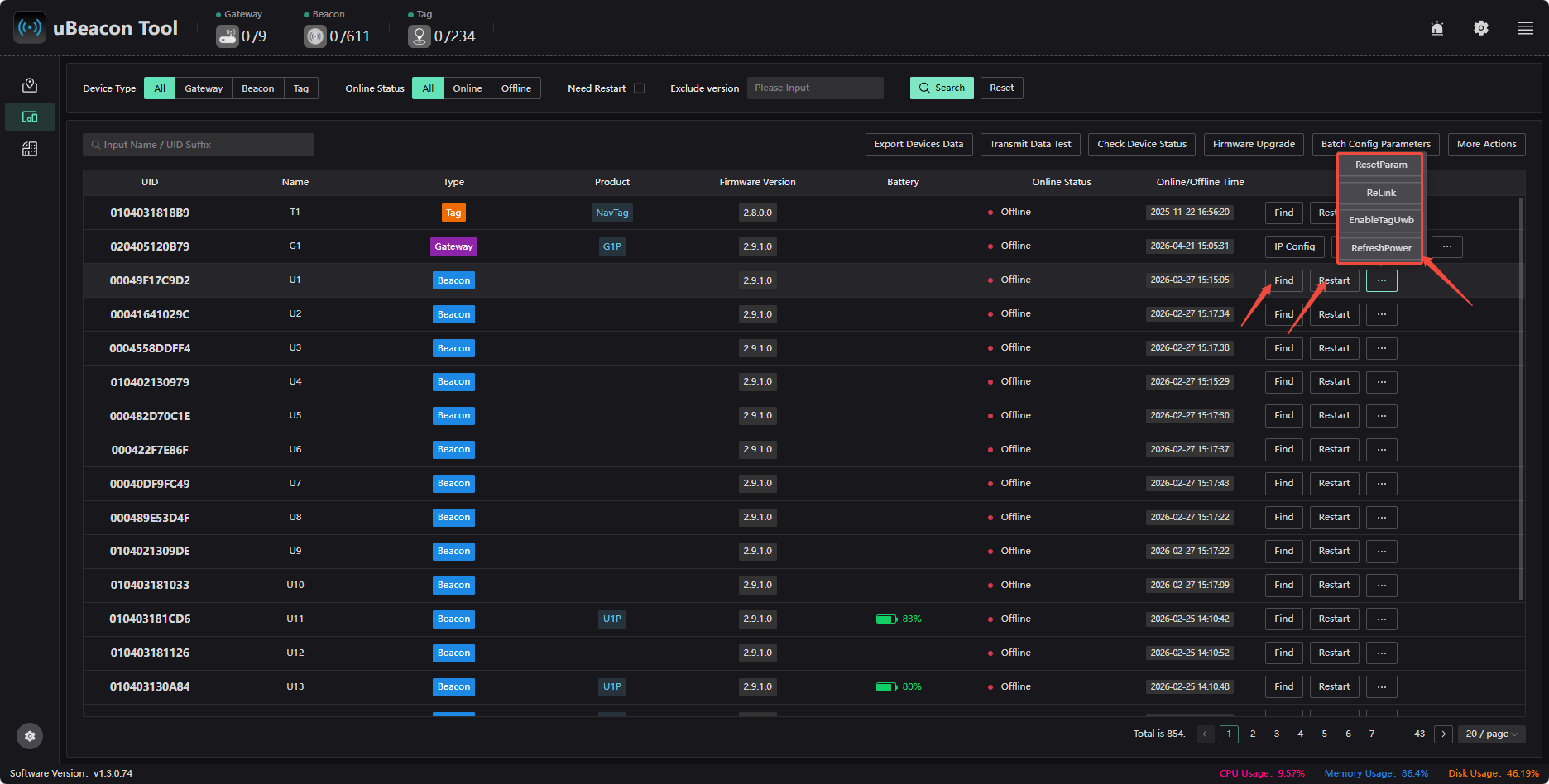This screenshot has width=1549, height=784.
Task: Click the Firmware Upgrade button
Action: tap(1254, 144)
